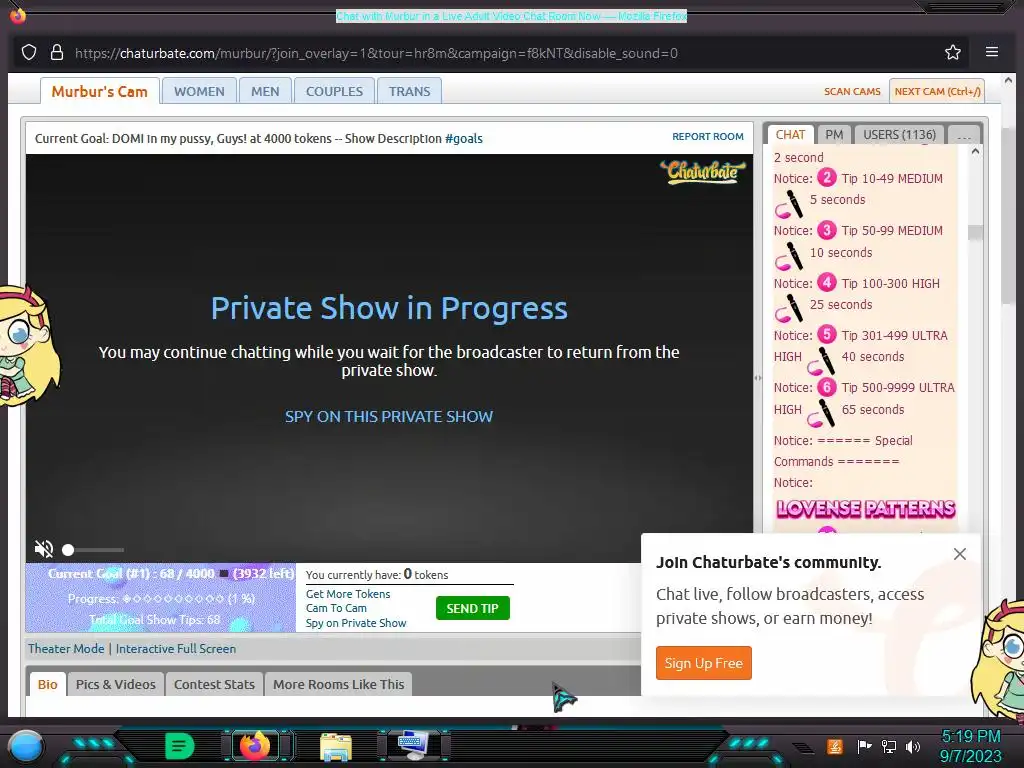Open the Start menu orb
Screen dimensions: 1024x768
click(25, 747)
